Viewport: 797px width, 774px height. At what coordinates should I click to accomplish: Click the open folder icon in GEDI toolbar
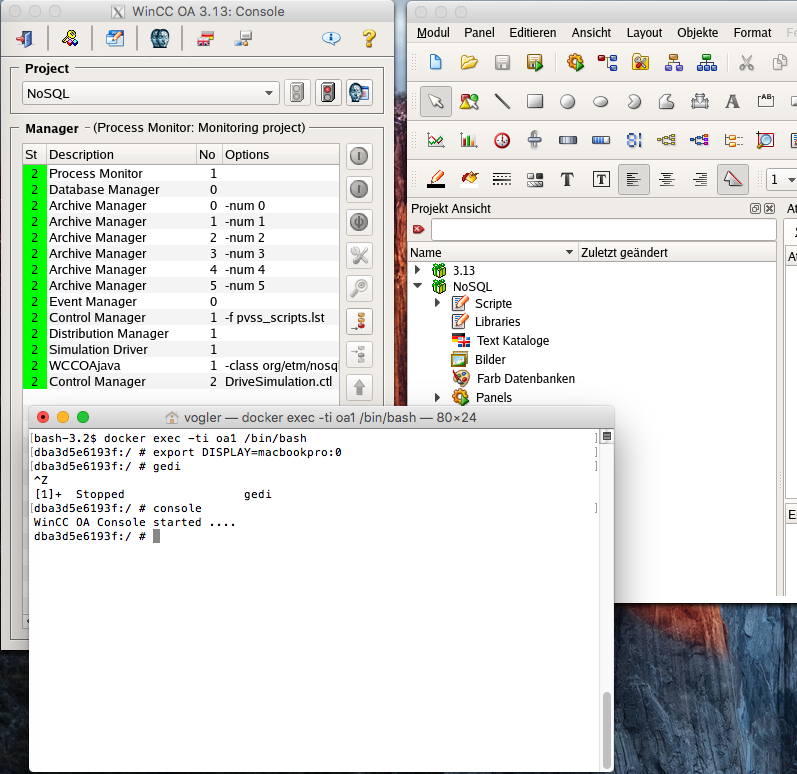click(x=469, y=63)
